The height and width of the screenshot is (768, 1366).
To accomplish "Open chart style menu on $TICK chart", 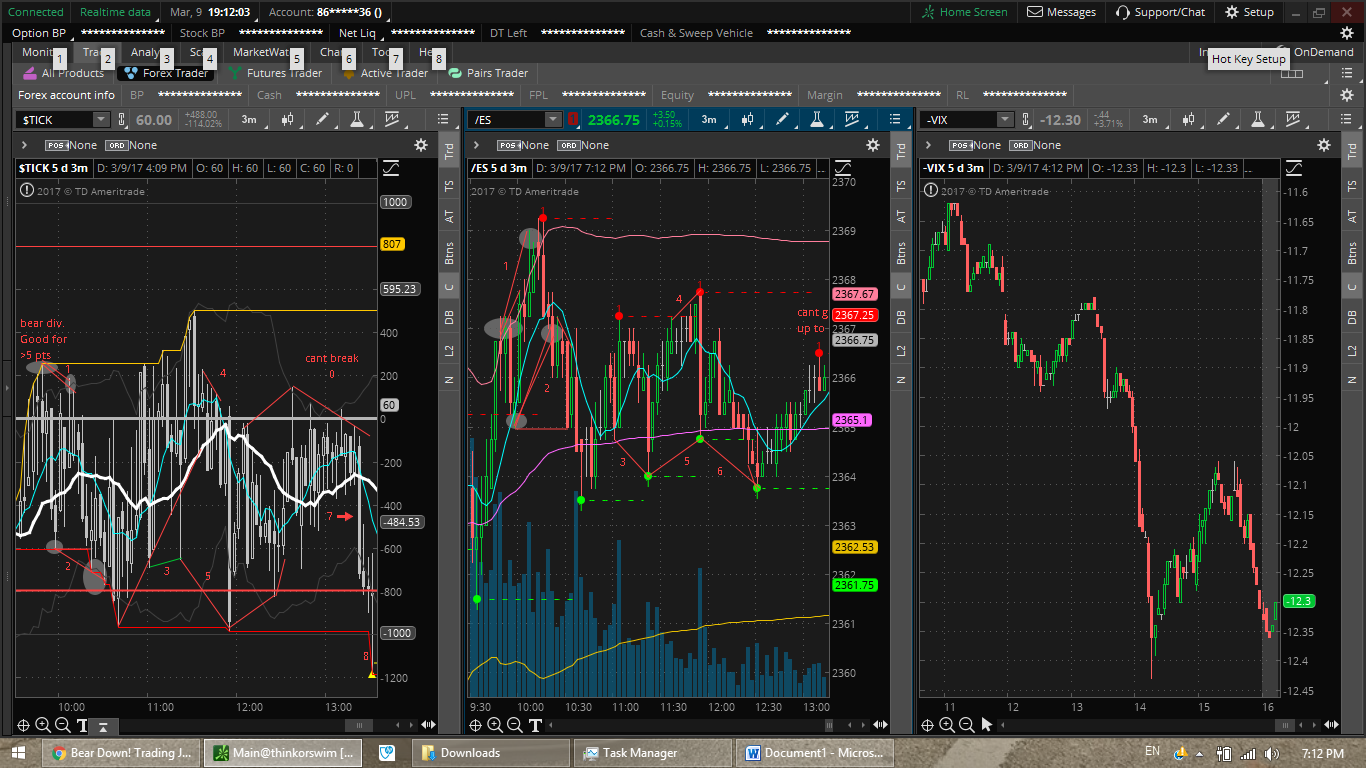I will point(289,119).
